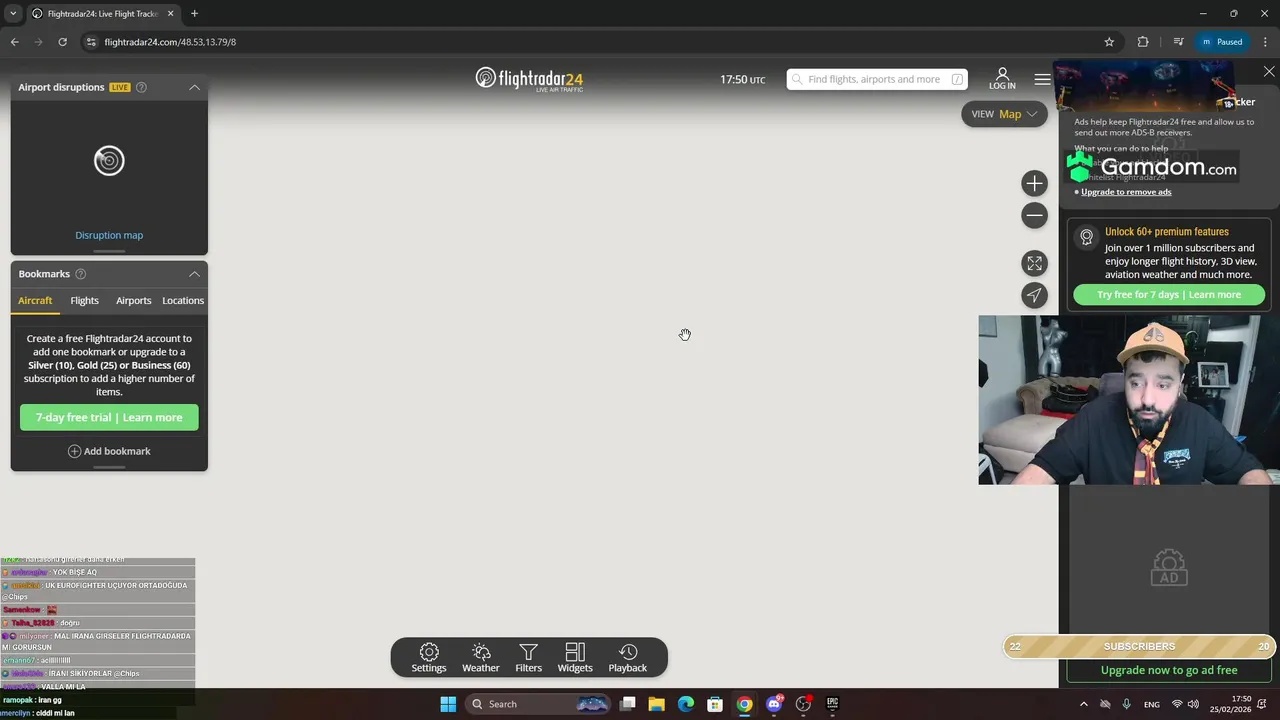Screen dimensions: 1280x720
Task: Zoom in on the map with plus button
Action: pos(1034,183)
